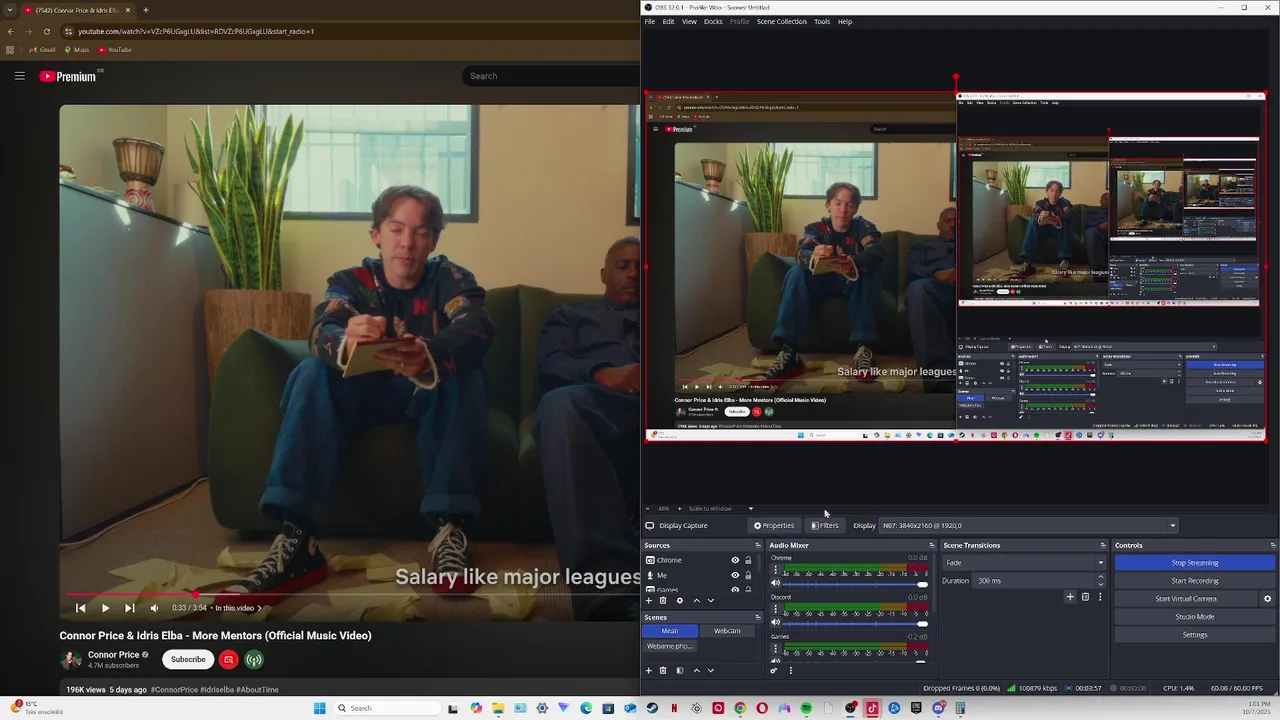Click the Windows Start button

tap(320, 708)
